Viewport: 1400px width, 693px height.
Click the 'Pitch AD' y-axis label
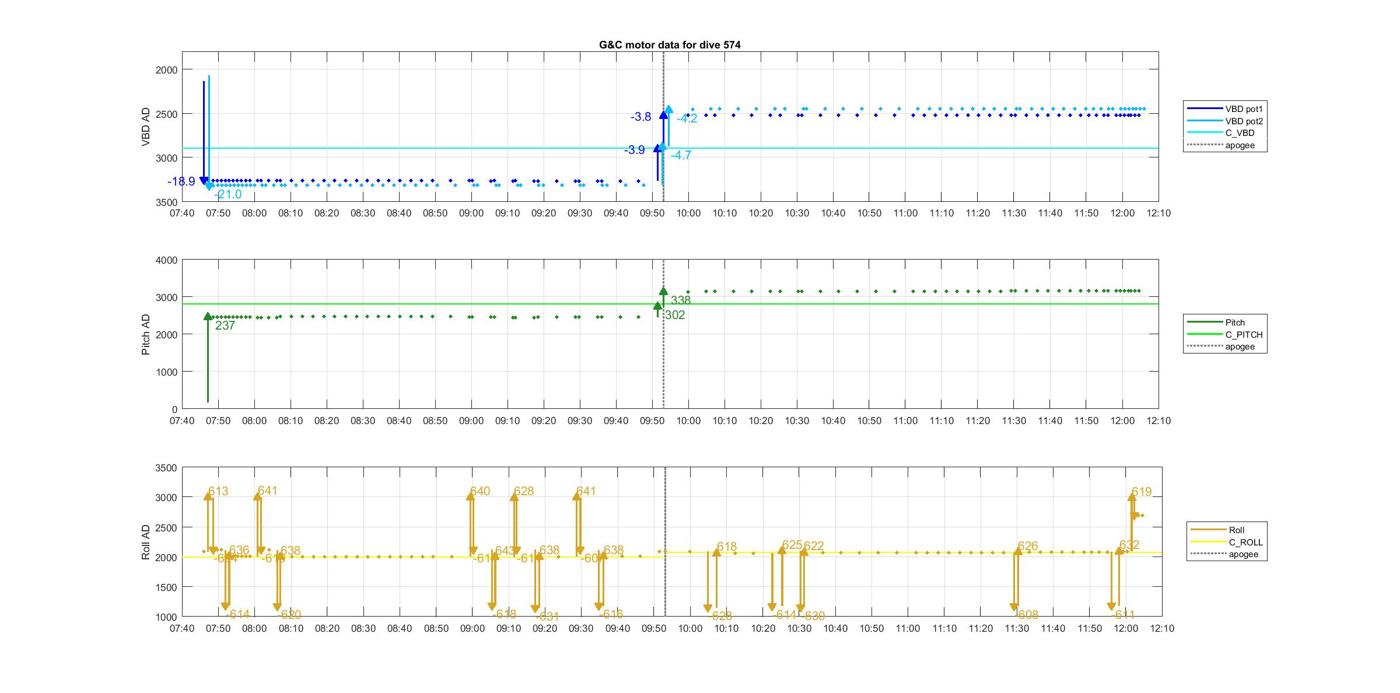point(147,335)
